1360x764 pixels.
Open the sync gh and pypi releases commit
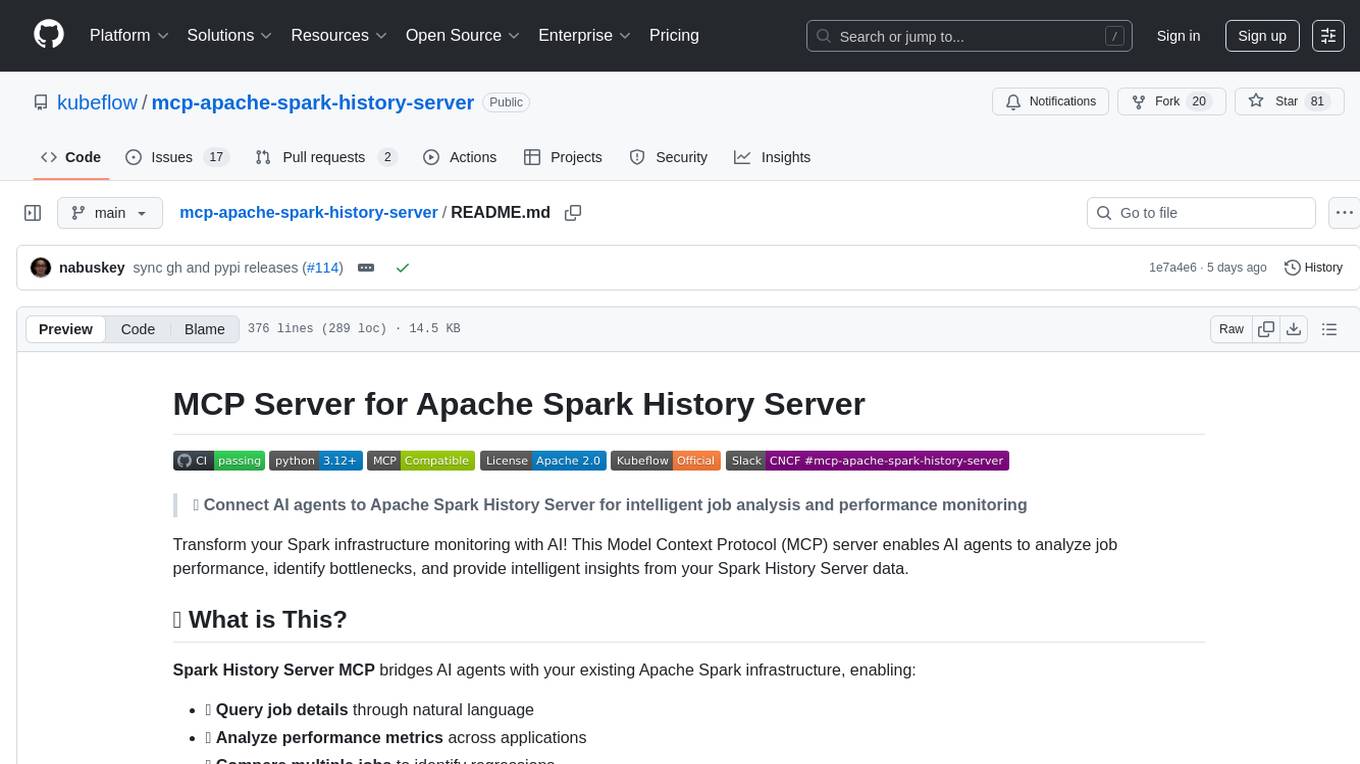pyautogui.click(x=215, y=268)
